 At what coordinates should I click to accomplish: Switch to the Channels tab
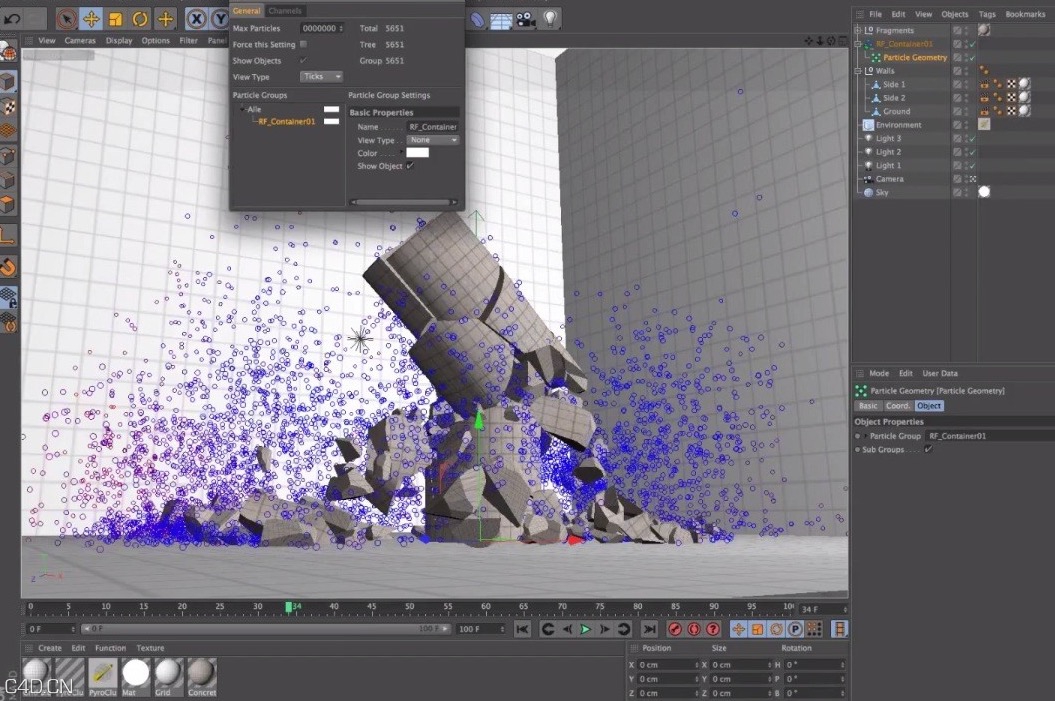click(x=285, y=11)
